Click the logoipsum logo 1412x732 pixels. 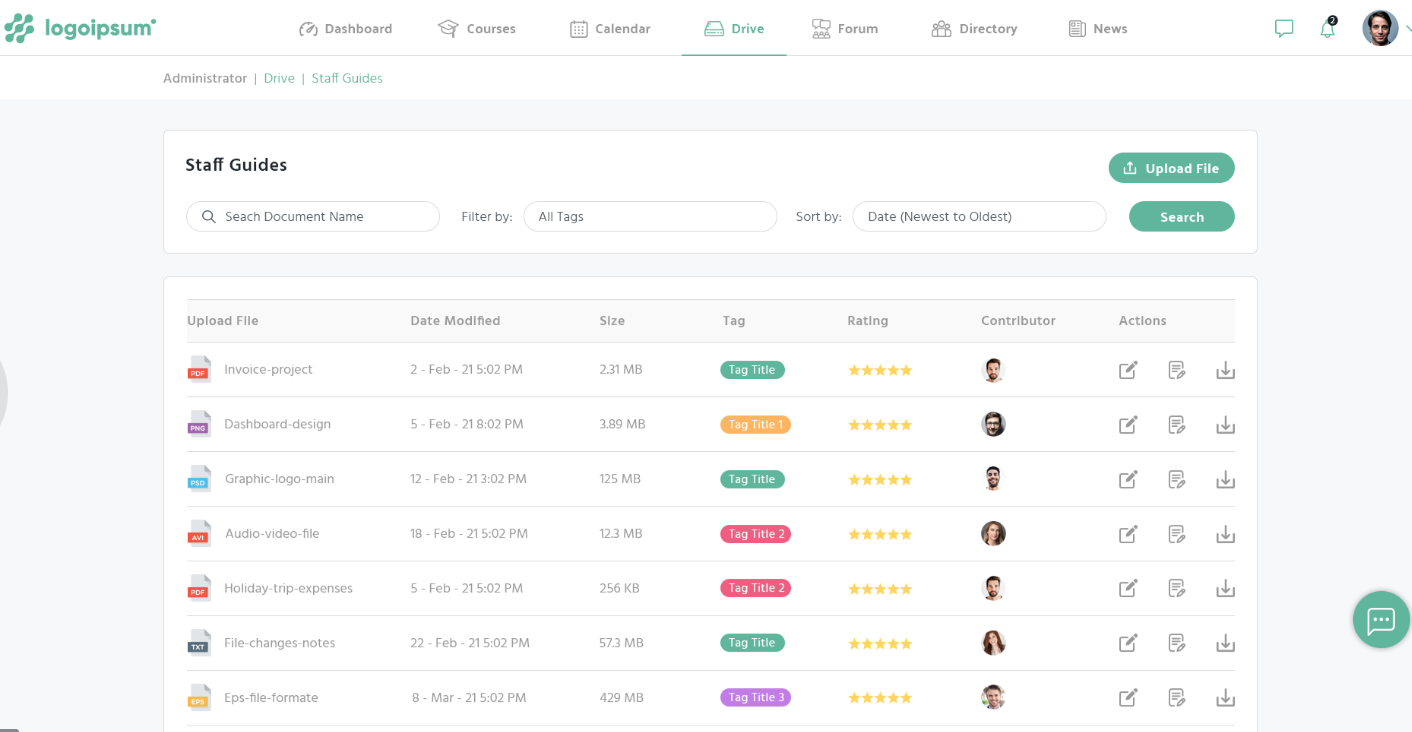pyautogui.click(x=80, y=28)
